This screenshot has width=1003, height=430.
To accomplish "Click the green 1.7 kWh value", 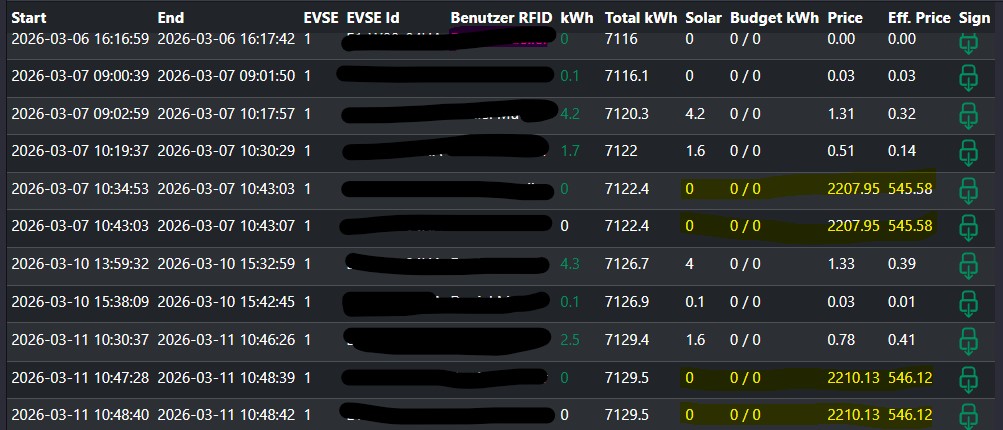I will pyautogui.click(x=570, y=152).
